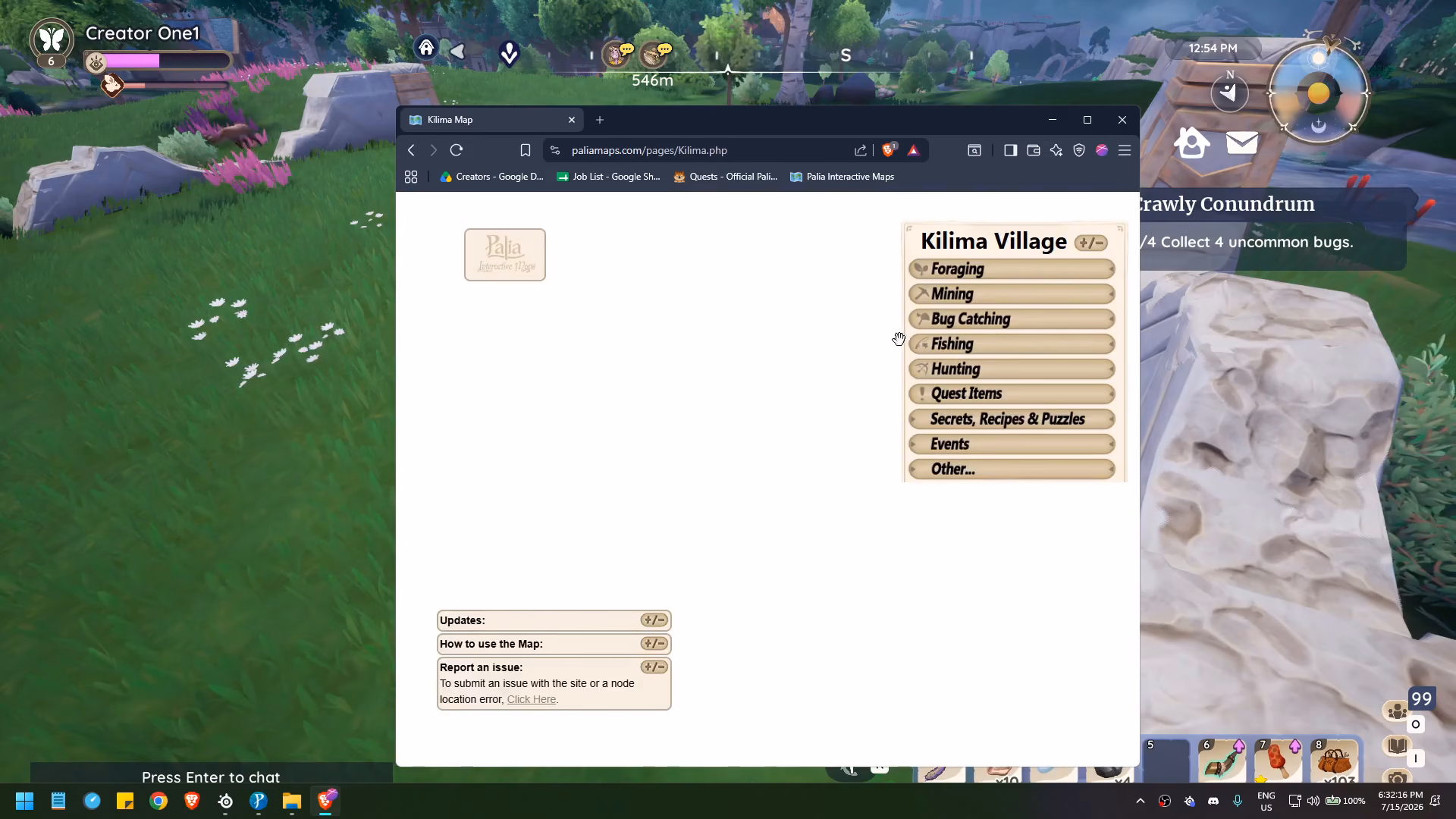The image size is (1456, 819).
Task: Bookmark this page with bookmark icon
Action: pyautogui.click(x=525, y=150)
